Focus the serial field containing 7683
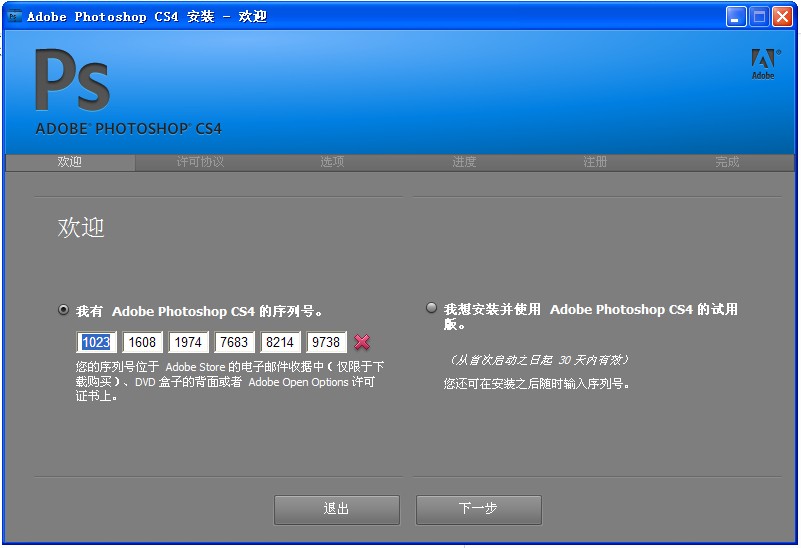The width and height of the screenshot is (801, 548). pyautogui.click(x=234, y=342)
